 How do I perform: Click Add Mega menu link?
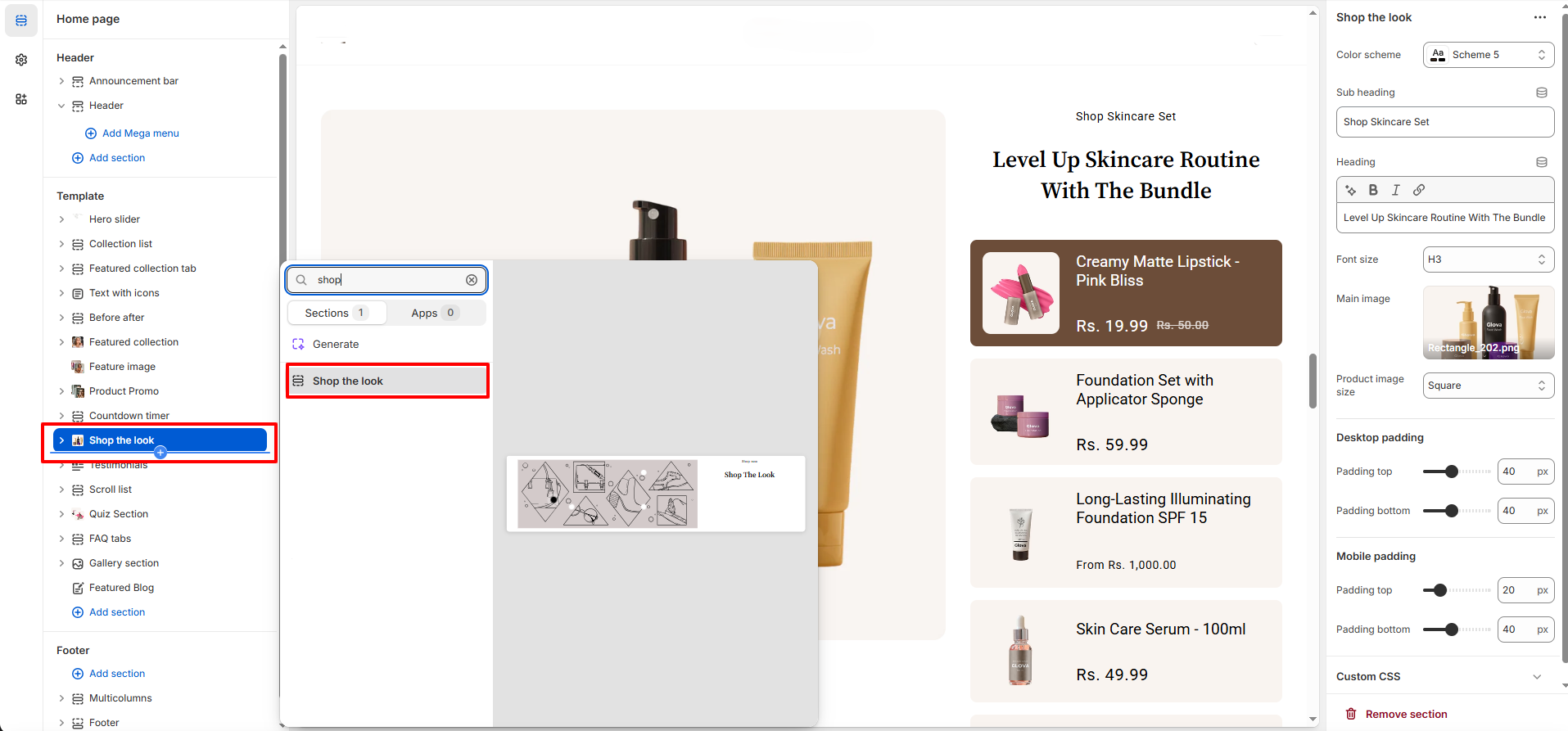pos(140,133)
